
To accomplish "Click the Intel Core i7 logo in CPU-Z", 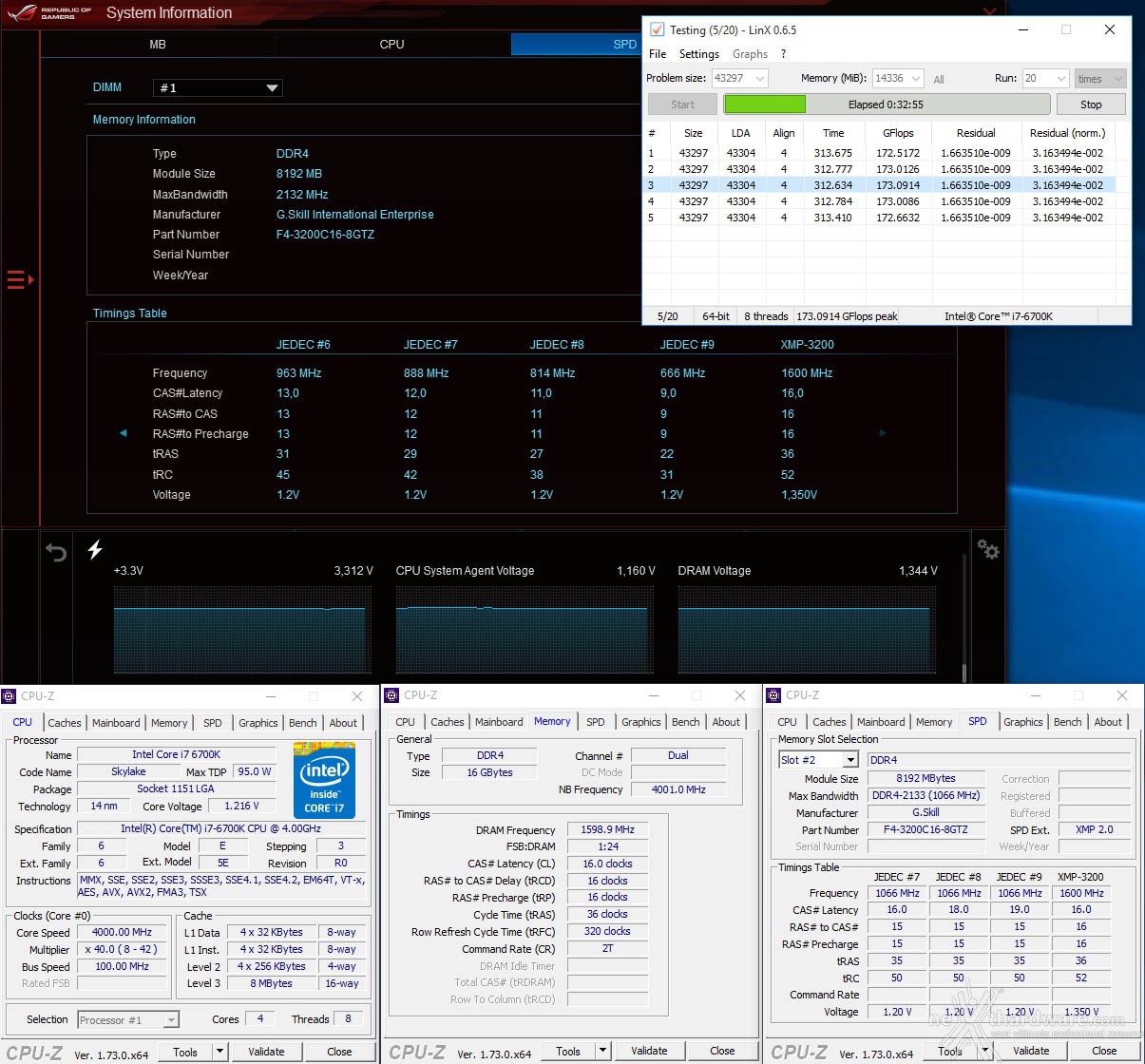I will point(324,781).
